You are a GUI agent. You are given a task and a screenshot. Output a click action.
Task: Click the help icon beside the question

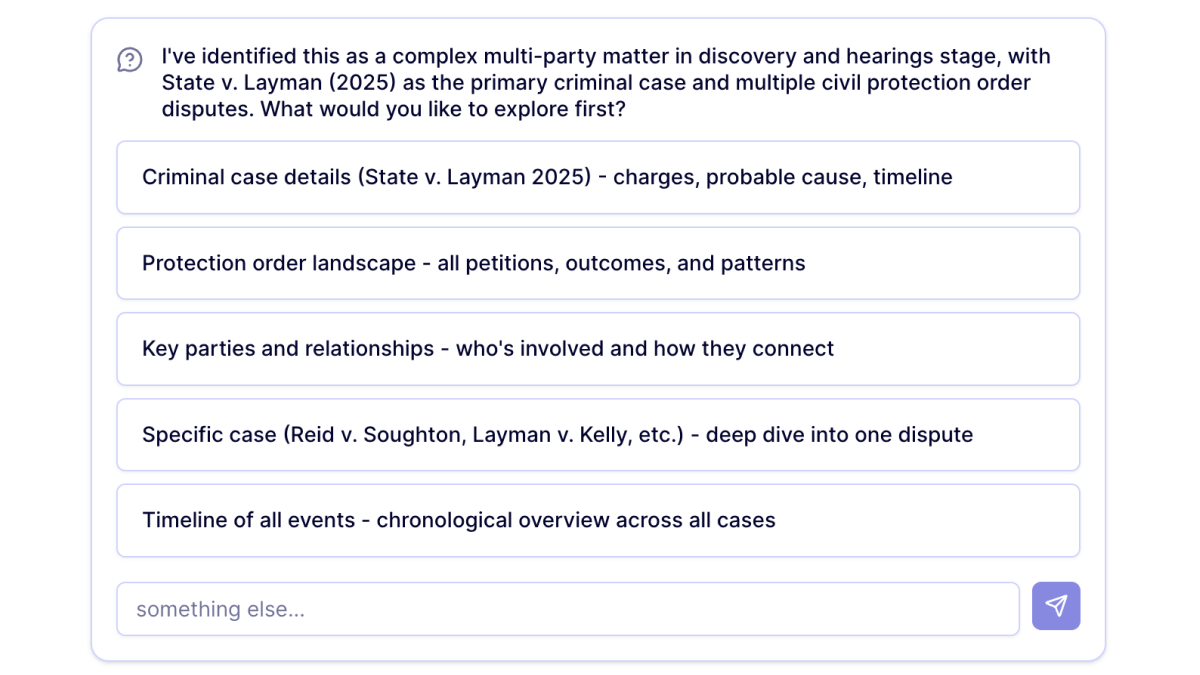(x=130, y=60)
